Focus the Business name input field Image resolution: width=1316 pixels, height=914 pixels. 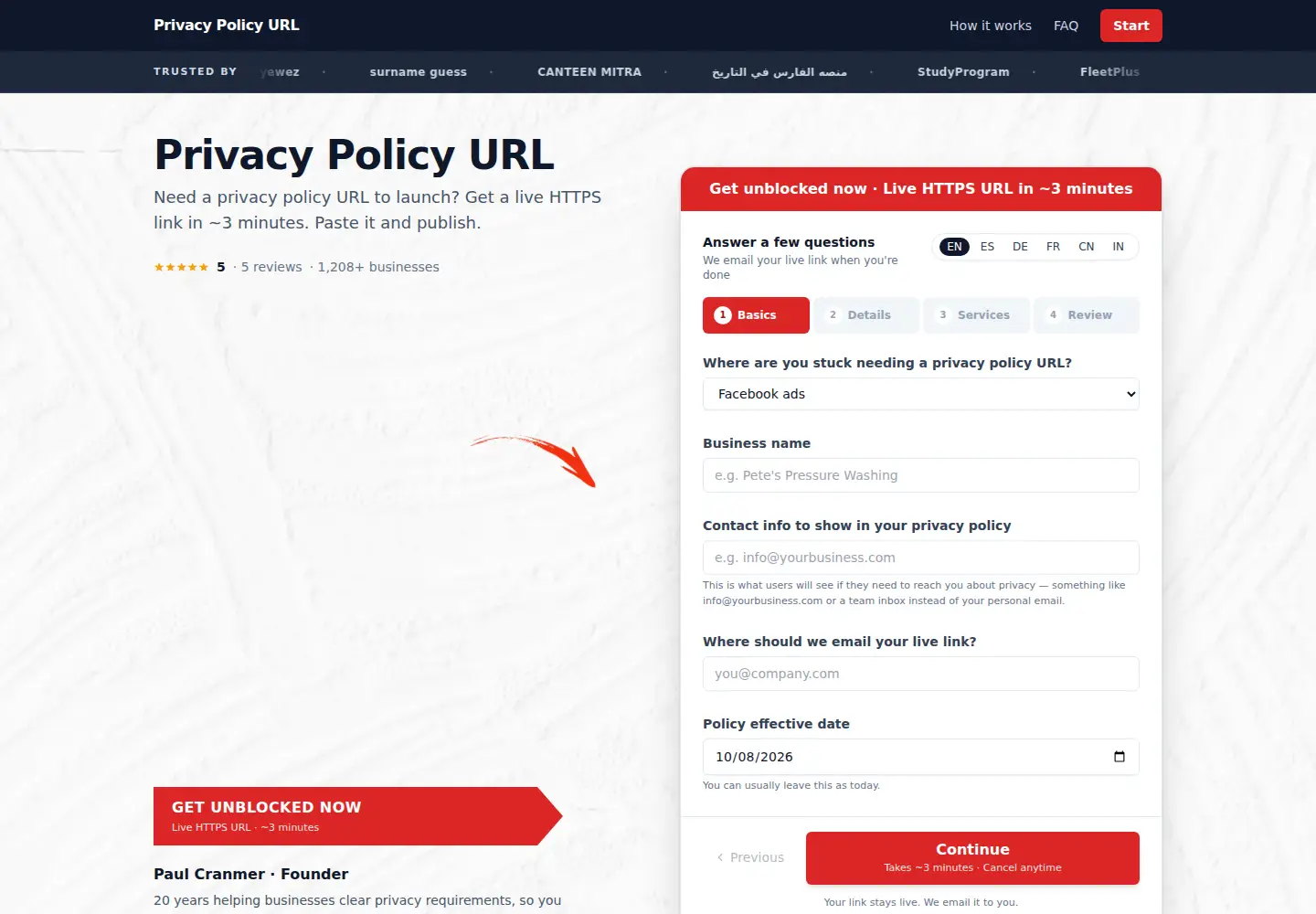921,475
